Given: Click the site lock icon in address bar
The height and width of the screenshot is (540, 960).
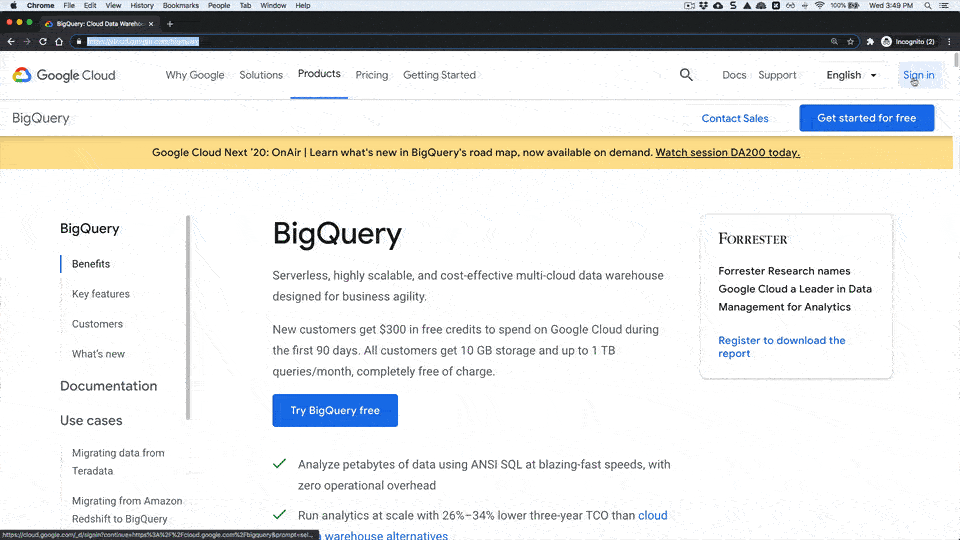Looking at the screenshot, I should tap(78, 42).
